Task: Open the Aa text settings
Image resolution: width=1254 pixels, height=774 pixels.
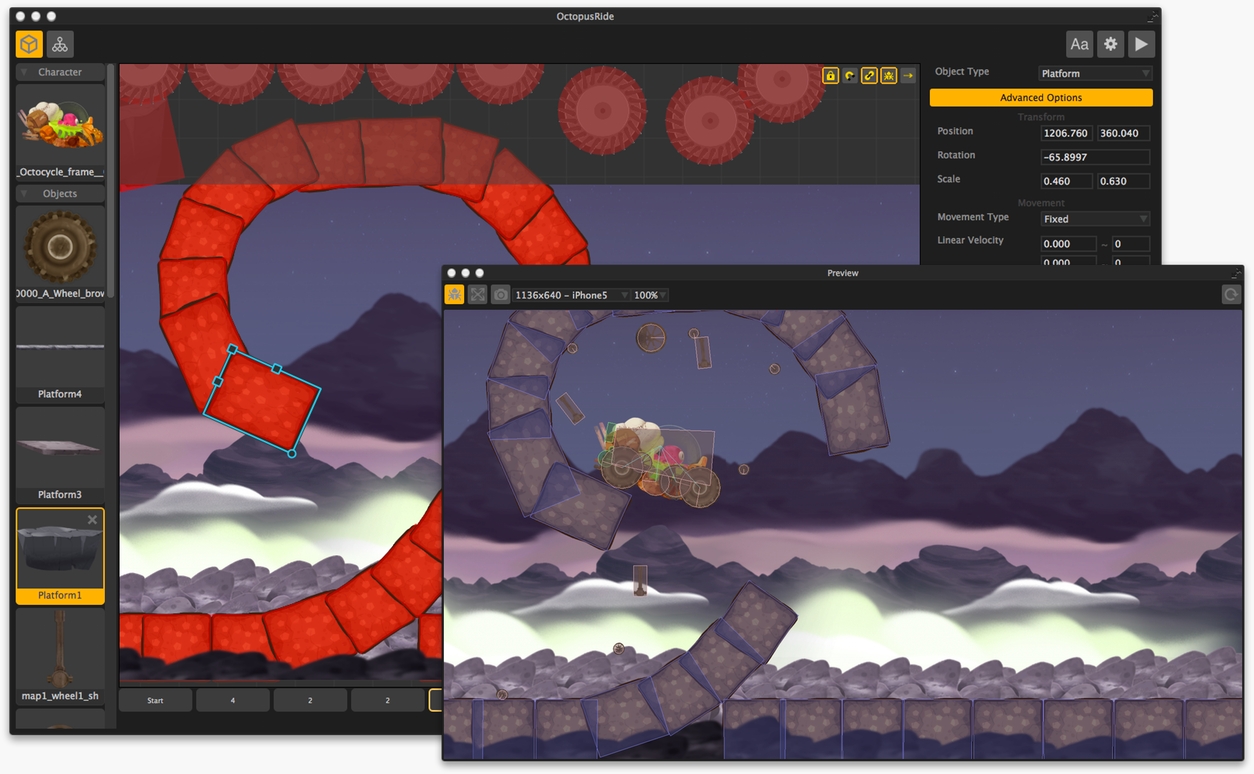Action: pyautogui.click(x=1079, y=44)
